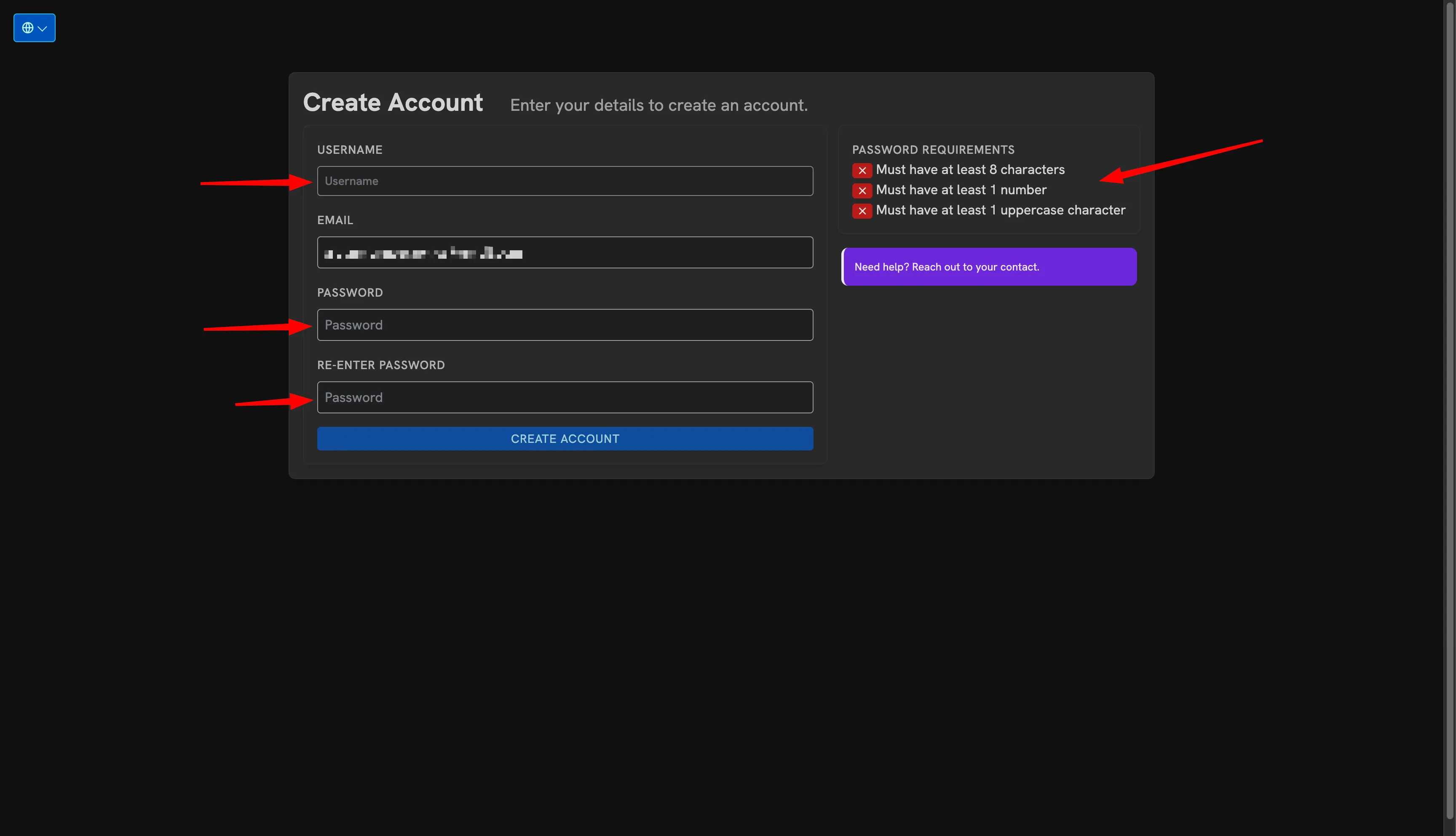Open the language picker in the top-left corner
The height and width of the screenshot is (836, 1456).
(34, 27)
